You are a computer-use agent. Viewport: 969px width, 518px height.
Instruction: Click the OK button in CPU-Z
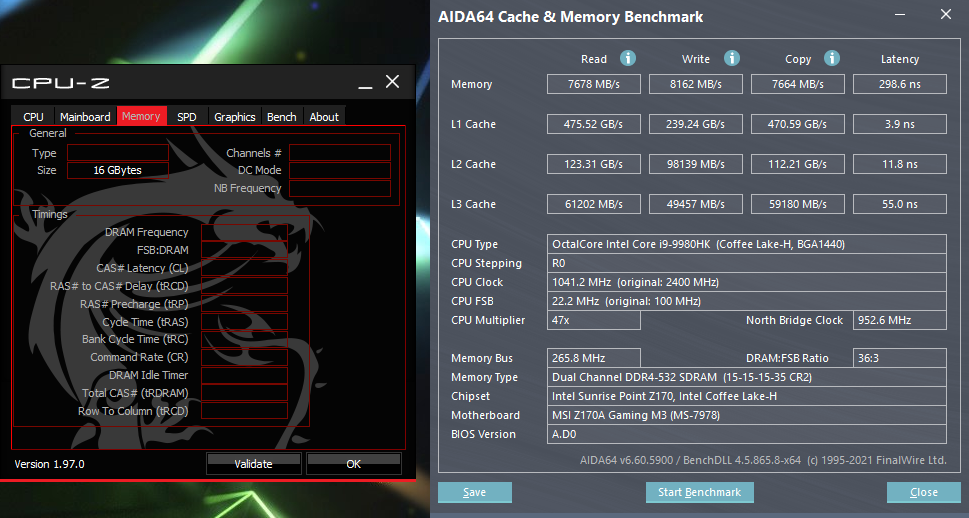353,464
